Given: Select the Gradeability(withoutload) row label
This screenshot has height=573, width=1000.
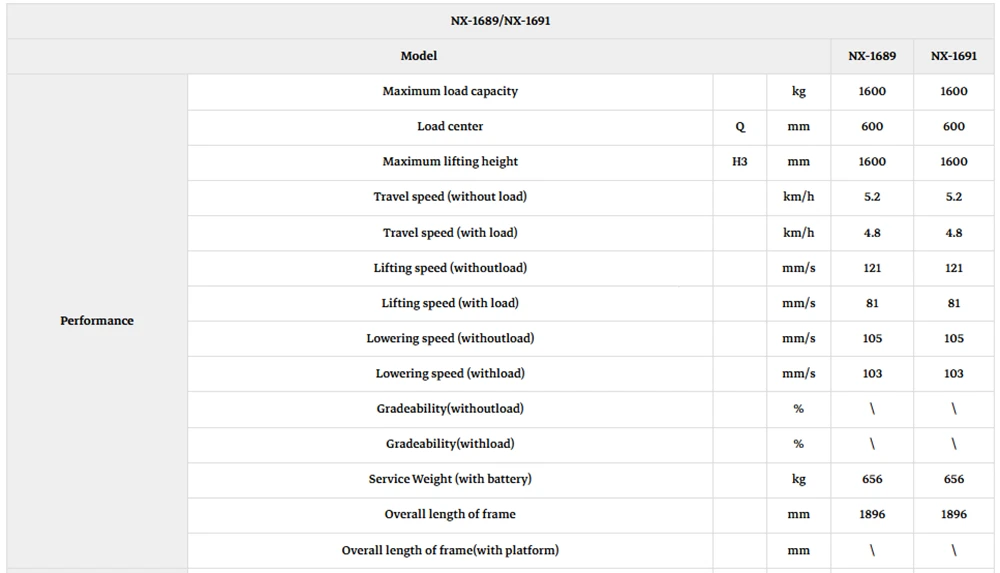Looking at the screenshot, I should 450,408.
